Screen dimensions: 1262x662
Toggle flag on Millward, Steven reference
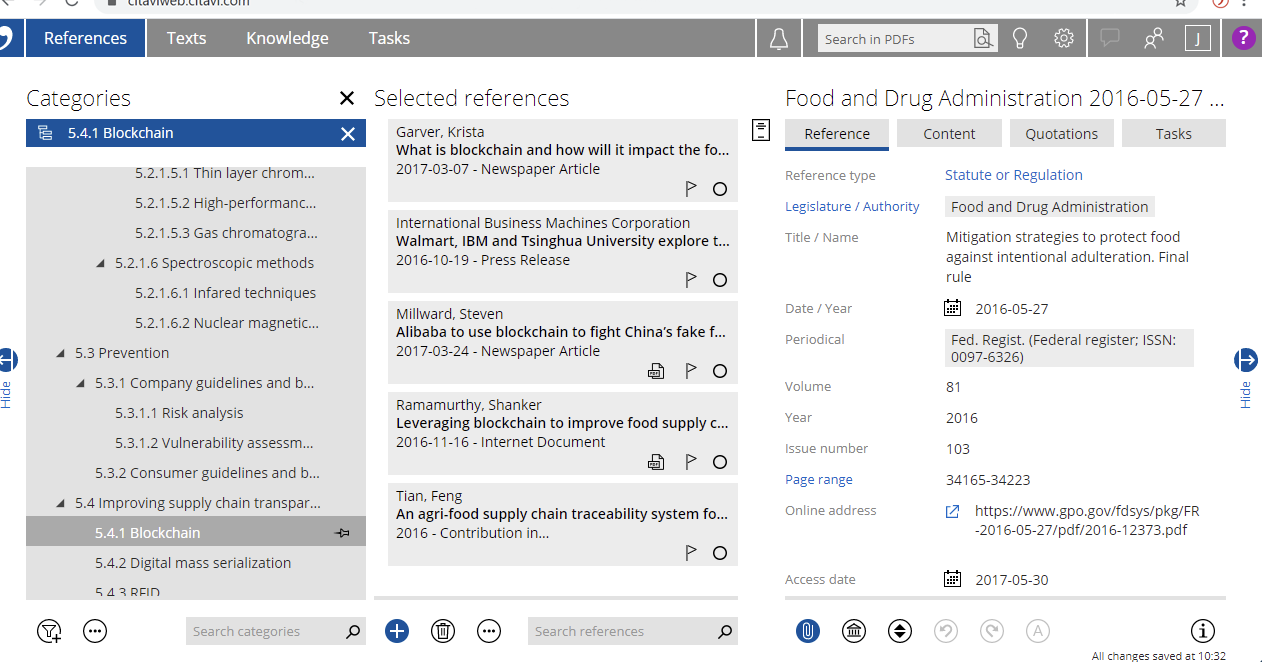pyautogui.click(x=690, y=371)
